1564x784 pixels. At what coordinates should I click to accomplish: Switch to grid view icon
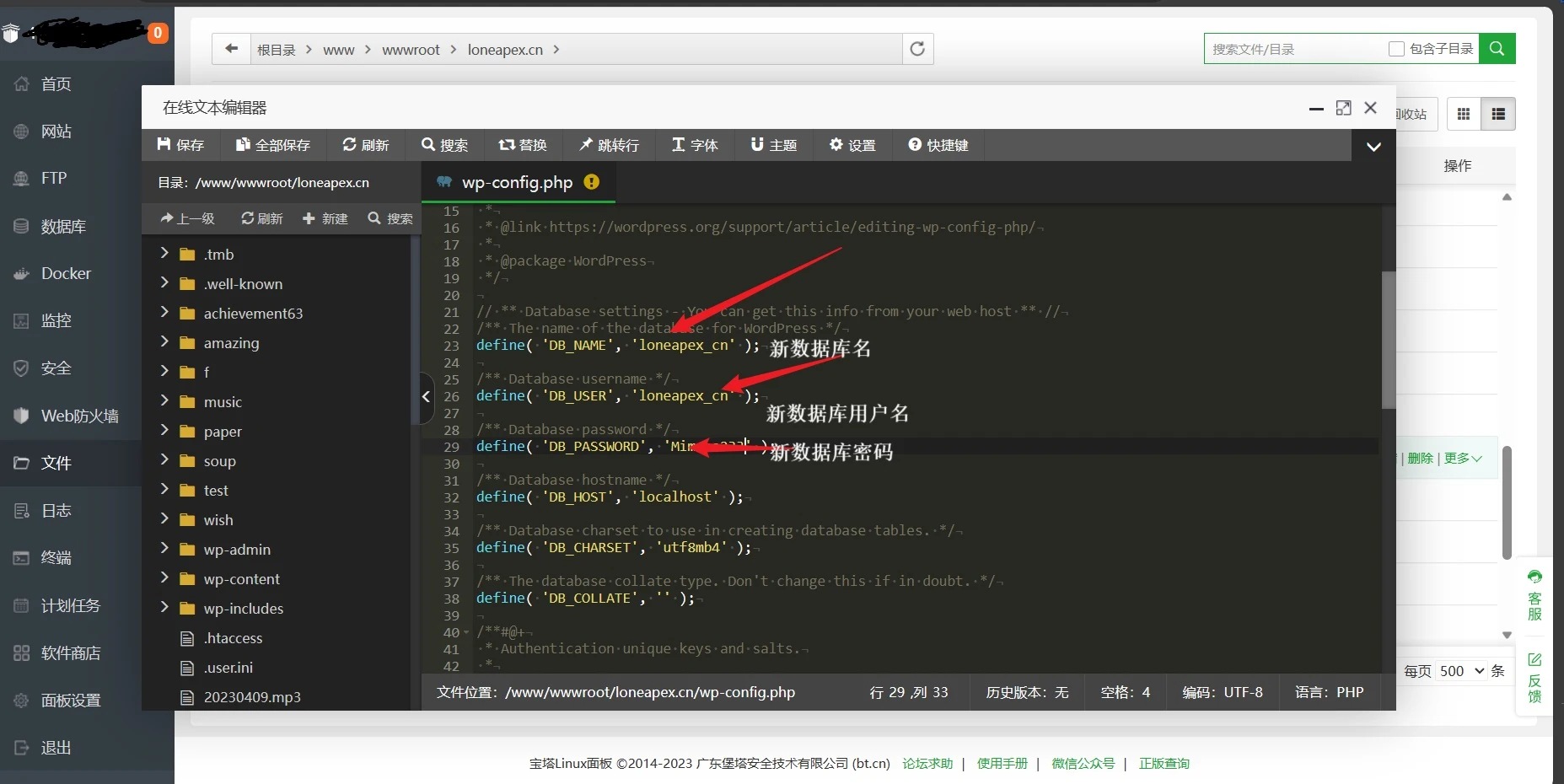1464,114
